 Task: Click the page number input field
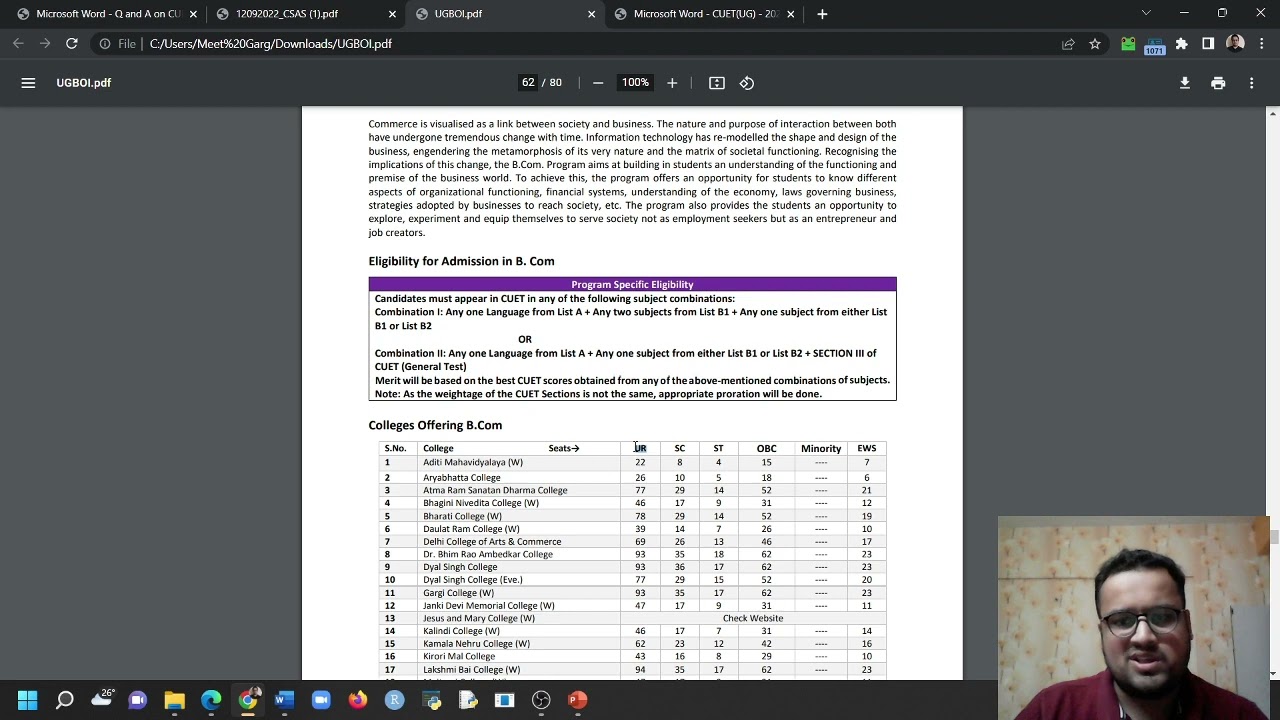(528, 83)
